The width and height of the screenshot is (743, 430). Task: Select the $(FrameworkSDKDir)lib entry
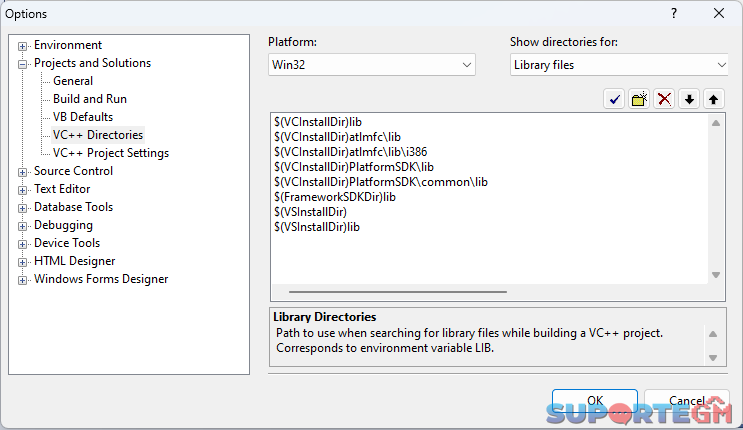click(335, 197)
